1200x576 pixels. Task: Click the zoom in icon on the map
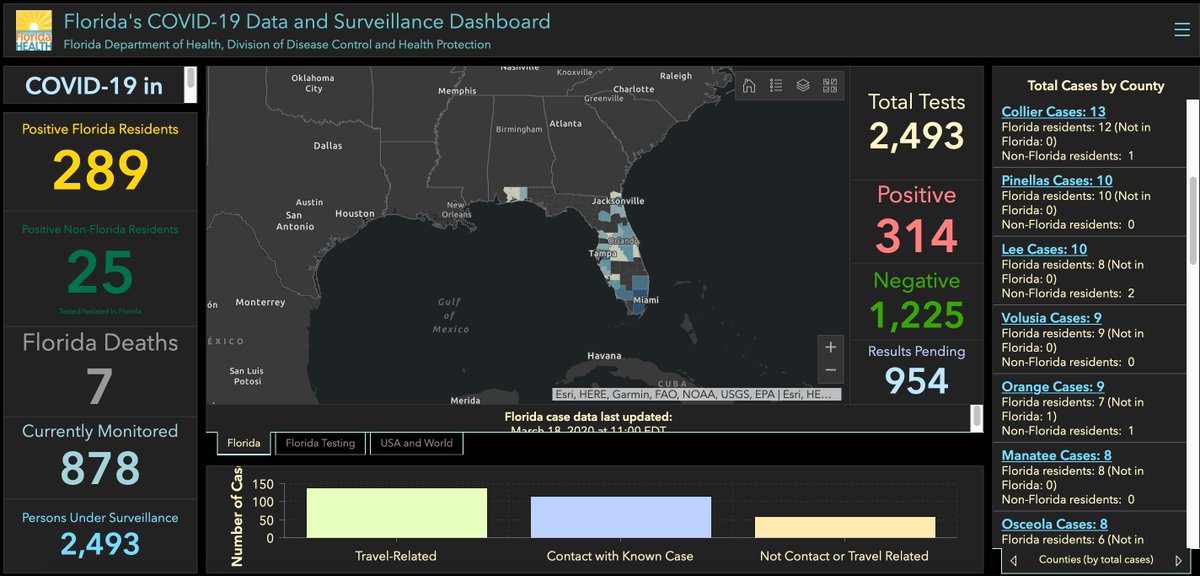click(x=830, y=346)
